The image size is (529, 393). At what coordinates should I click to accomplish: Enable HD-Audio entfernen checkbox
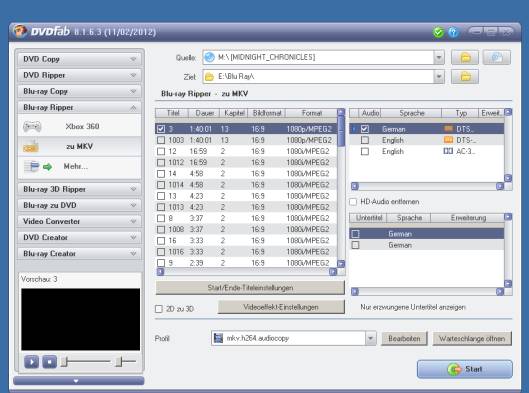click(x=353, y=202)
